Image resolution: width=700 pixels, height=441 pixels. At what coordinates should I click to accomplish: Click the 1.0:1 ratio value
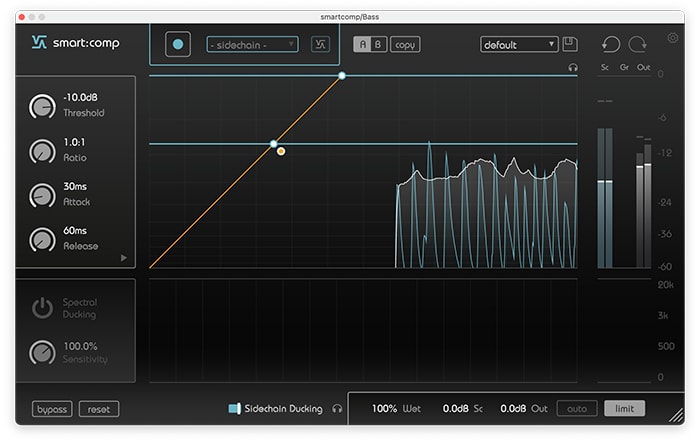(x=74, y=142)
